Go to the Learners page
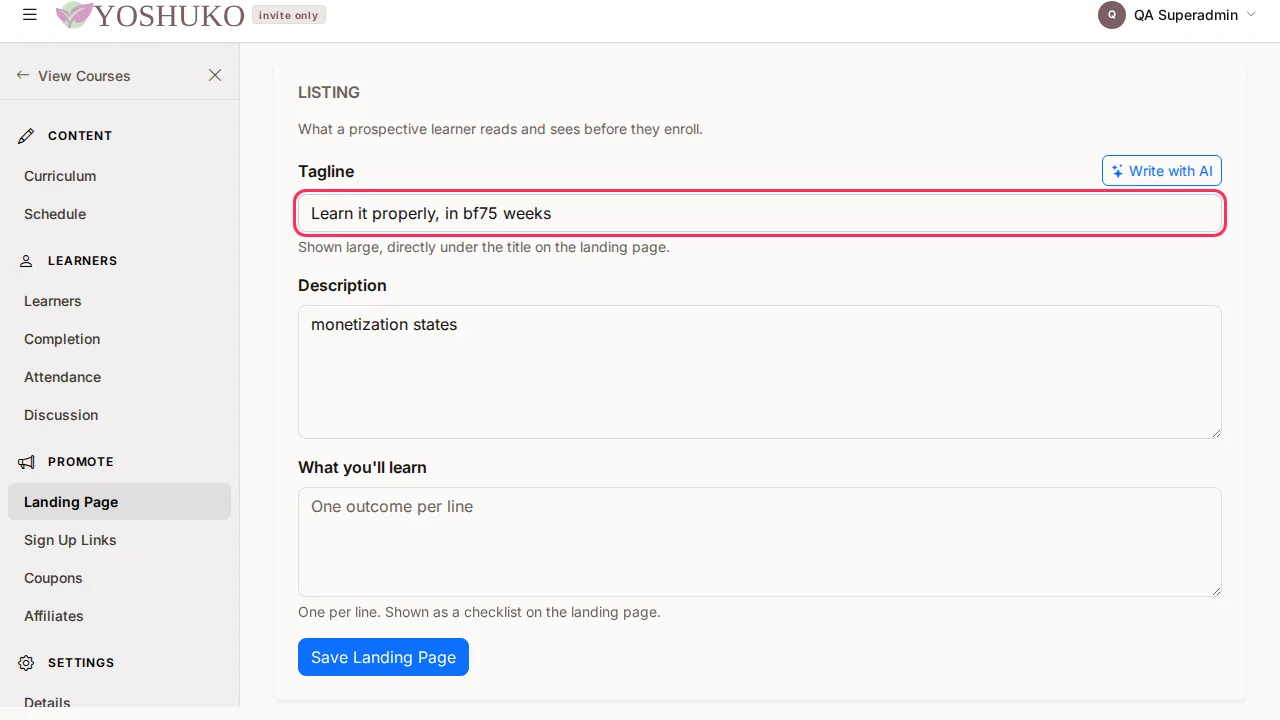1280x720 pixels. tap(53, 301)
